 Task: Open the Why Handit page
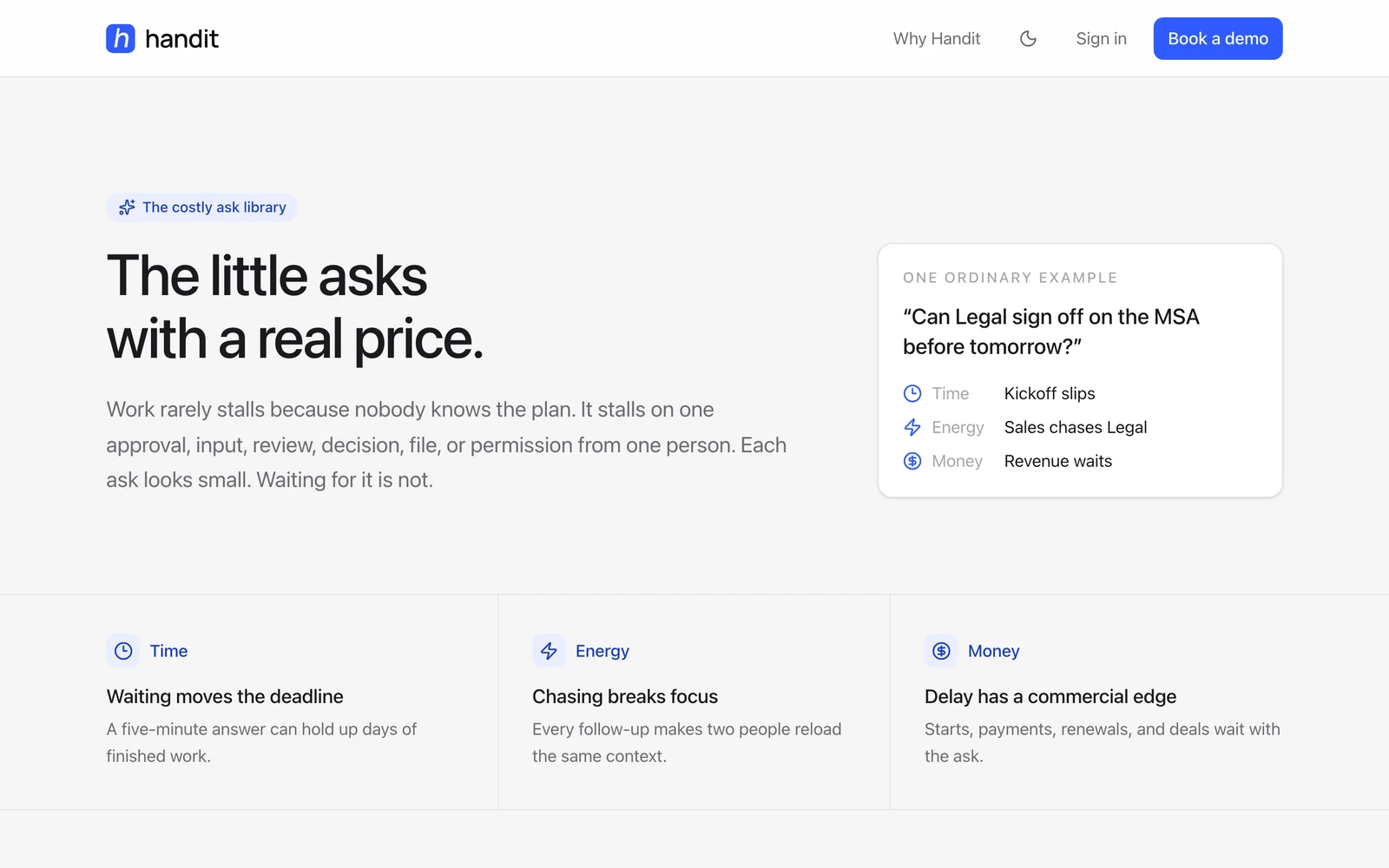(x=937, y=38)
